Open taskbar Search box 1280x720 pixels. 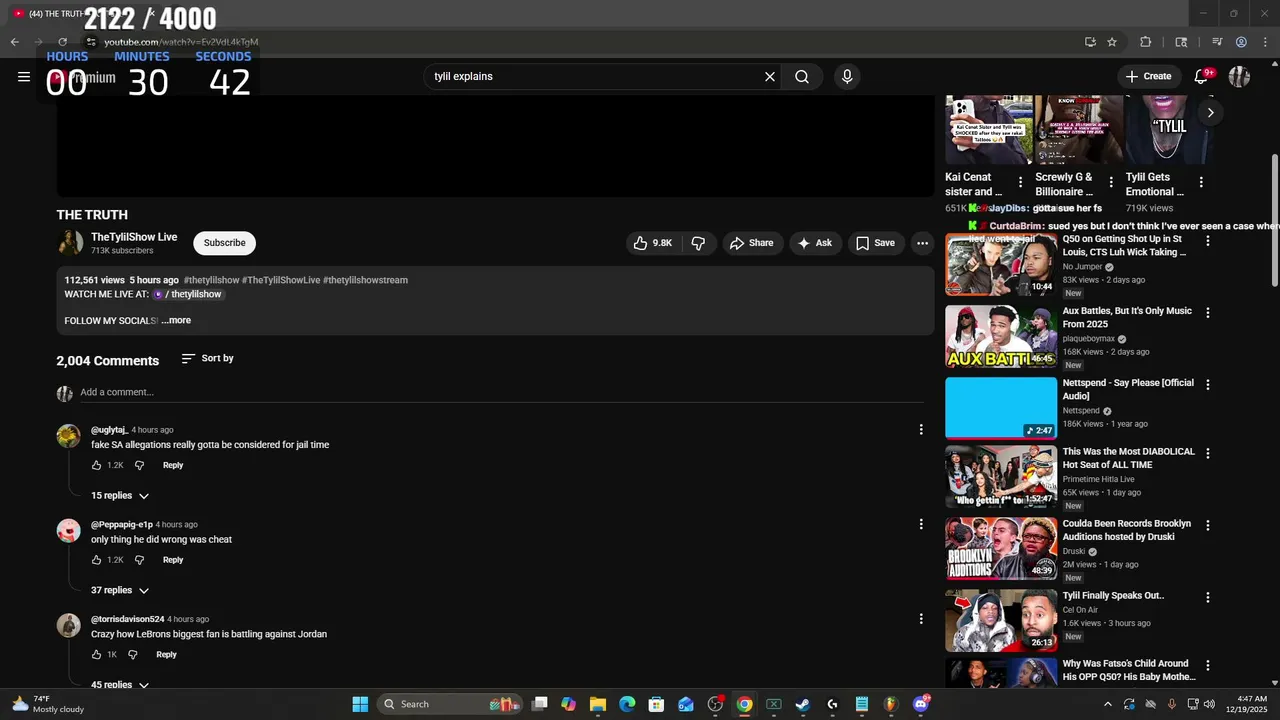point(452,704)
